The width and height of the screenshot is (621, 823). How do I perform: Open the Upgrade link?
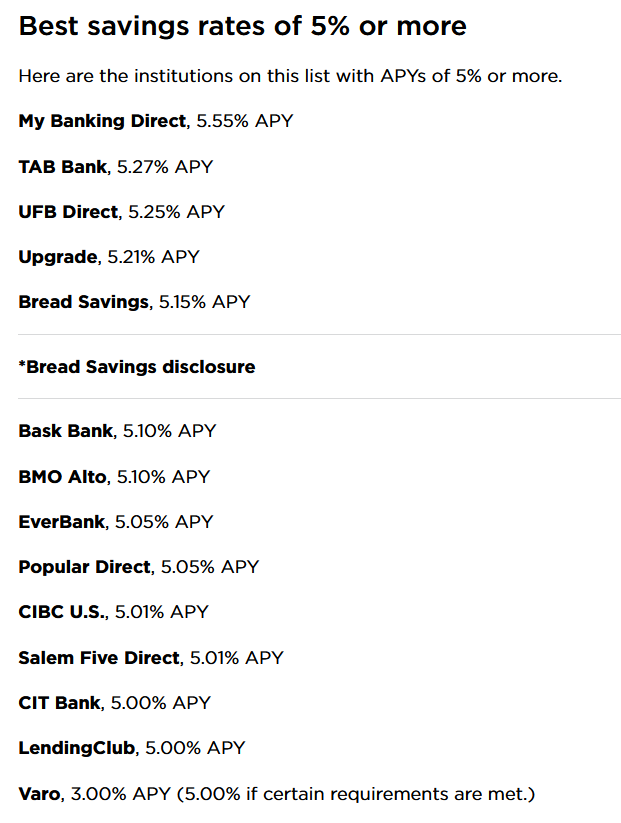click(x=58, y=258)
